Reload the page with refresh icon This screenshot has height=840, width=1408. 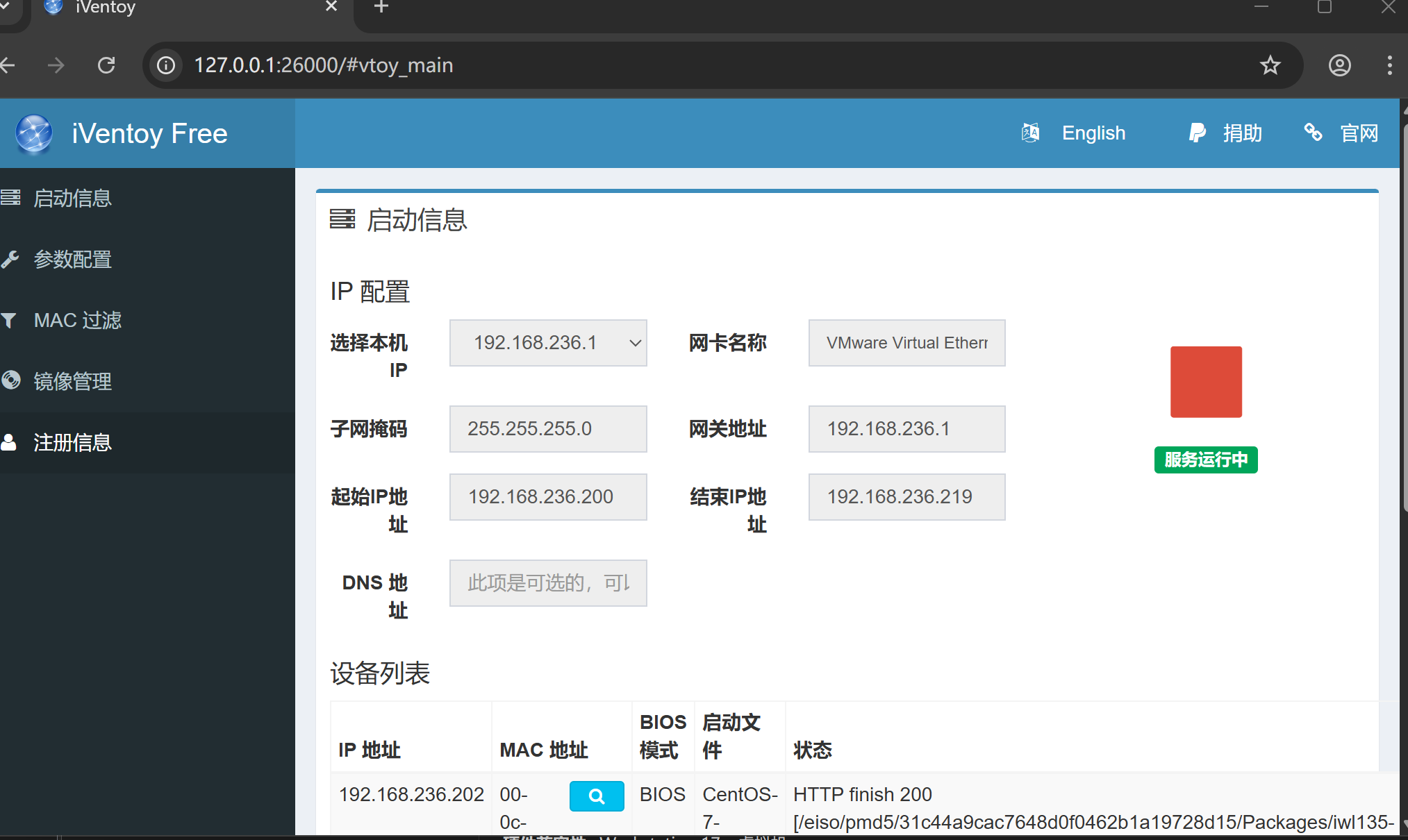tap(106, 65)
